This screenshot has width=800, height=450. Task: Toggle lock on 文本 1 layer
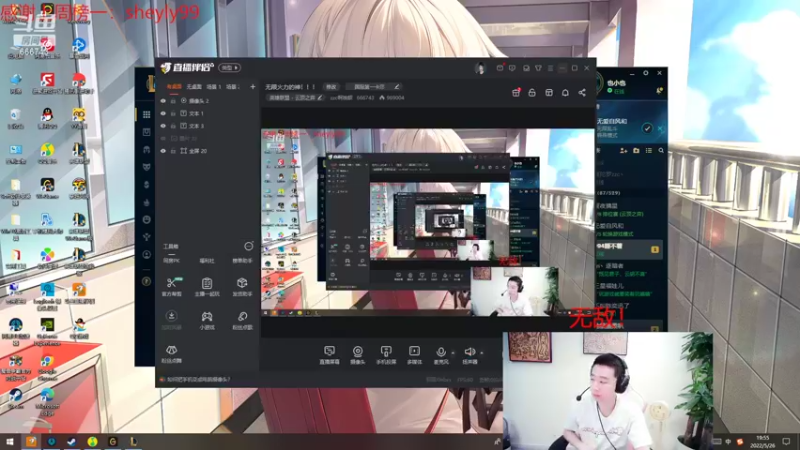pyautogui.click(x=173, y=113)
